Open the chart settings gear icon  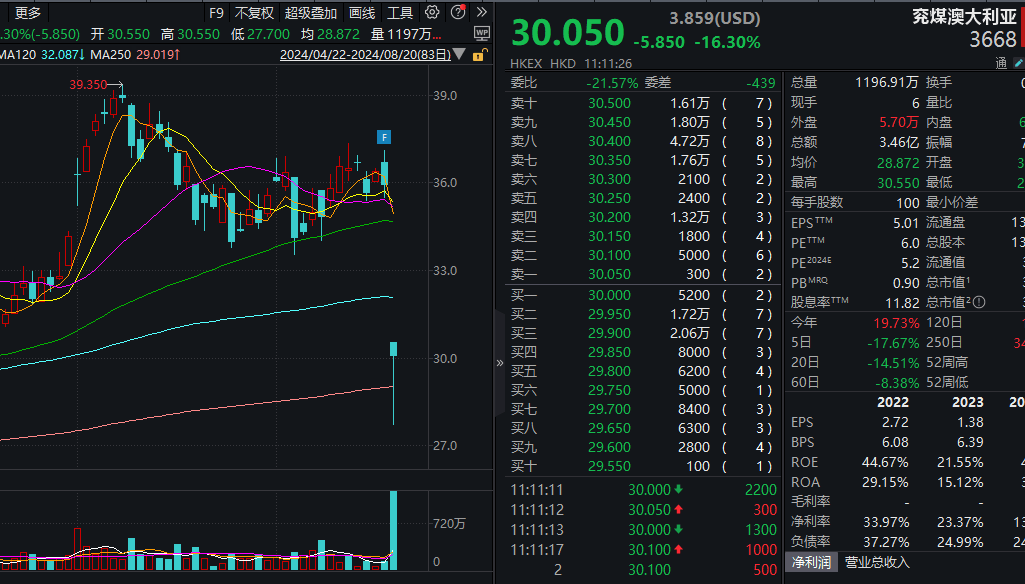(x=432, y=13)
